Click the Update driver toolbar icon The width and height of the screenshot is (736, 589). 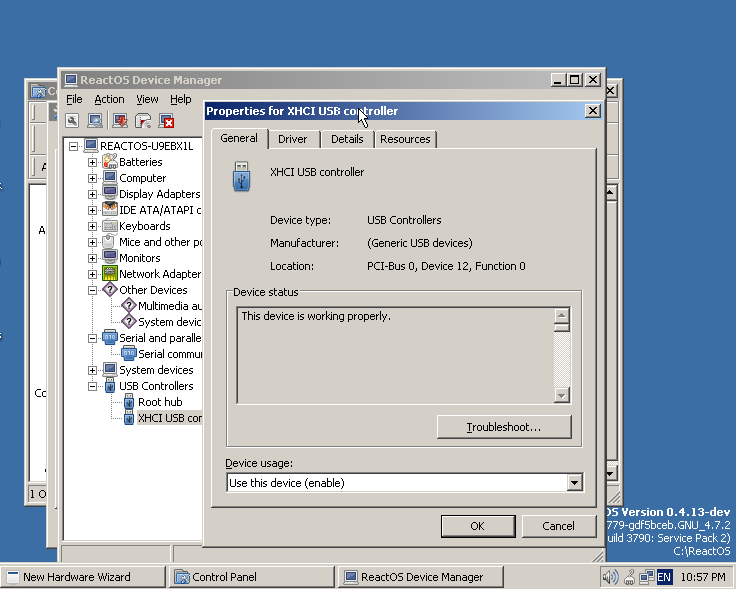[120, 121]
